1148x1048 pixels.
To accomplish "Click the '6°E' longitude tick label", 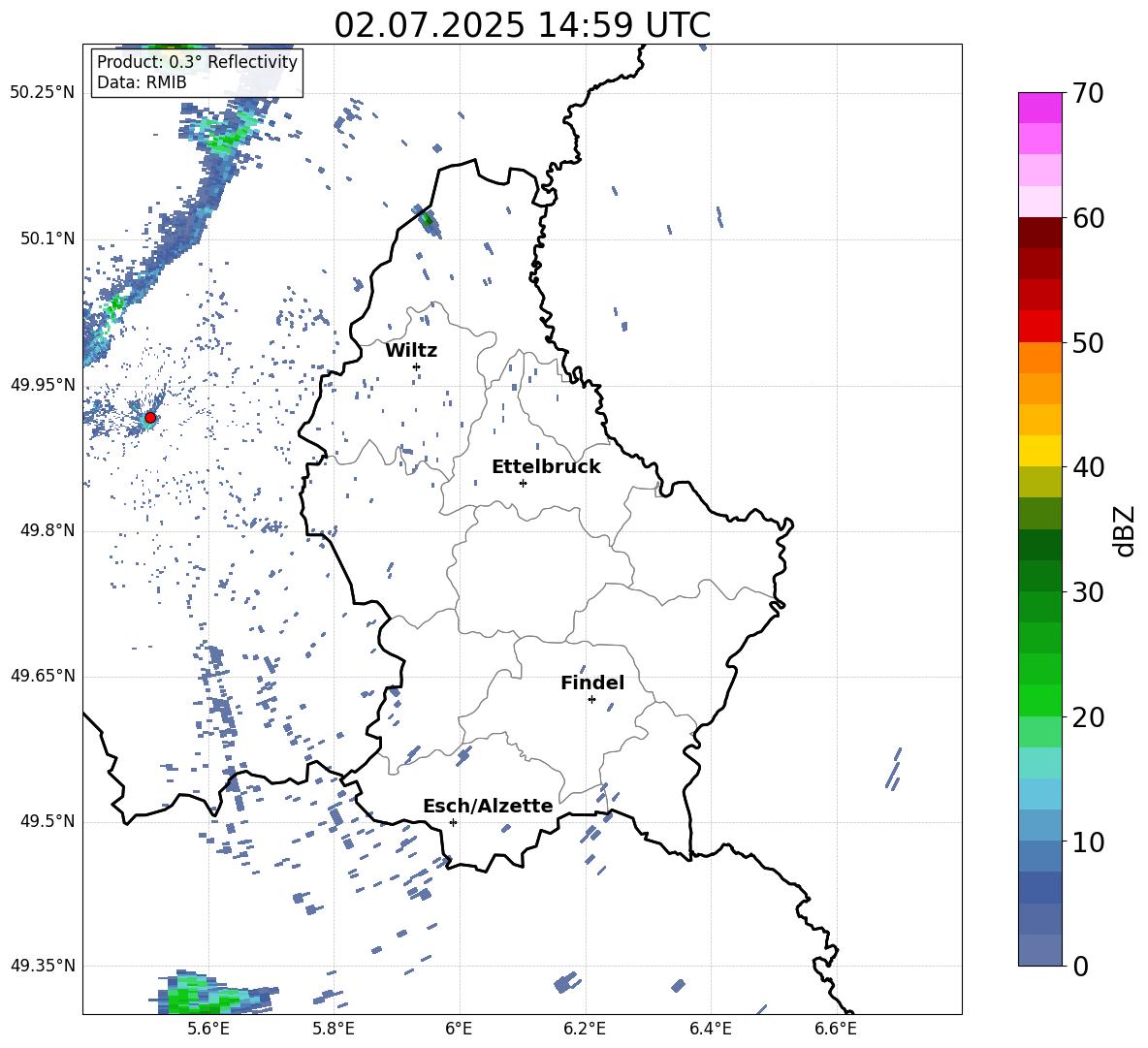I will click(459, 1029).
